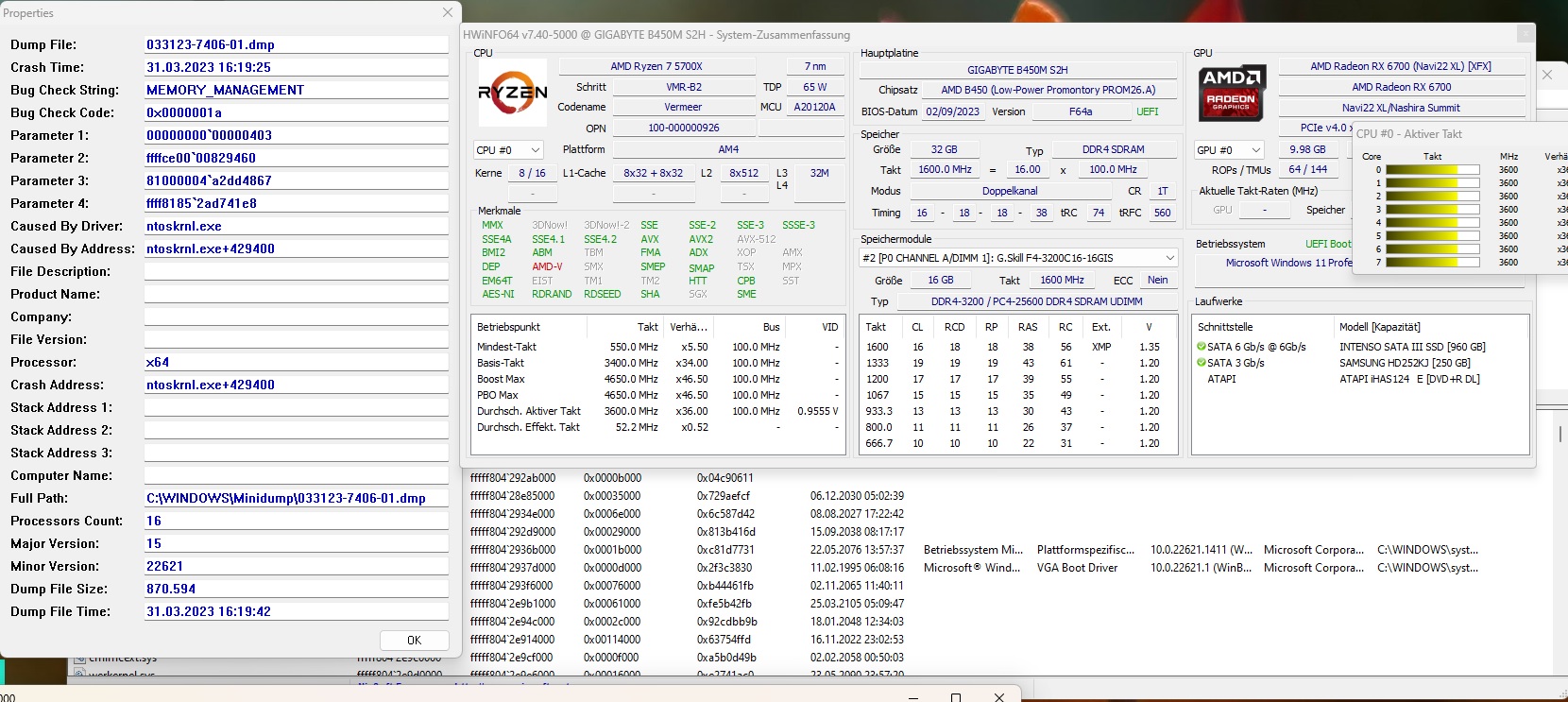
Task: Click the Core 0 clock bar
Action: pyautogui.click(x=1432, y=170)
